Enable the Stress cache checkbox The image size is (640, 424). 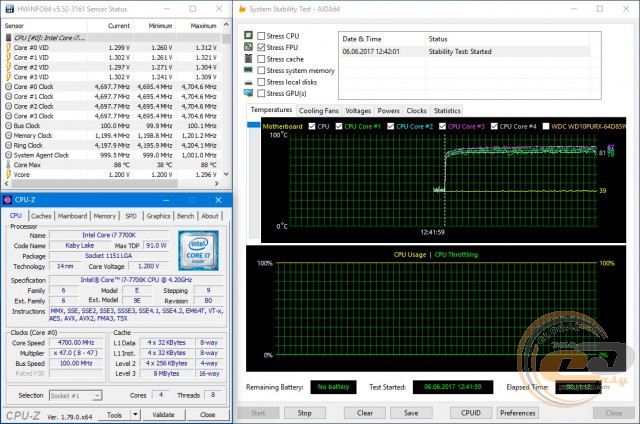click(x=261, y=59)
